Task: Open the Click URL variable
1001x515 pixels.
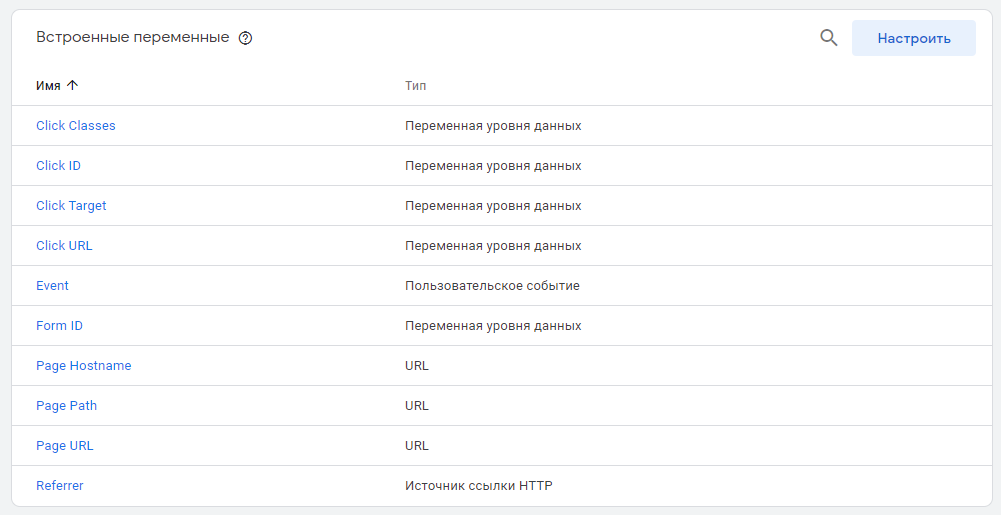Action: tap(64, 246)
